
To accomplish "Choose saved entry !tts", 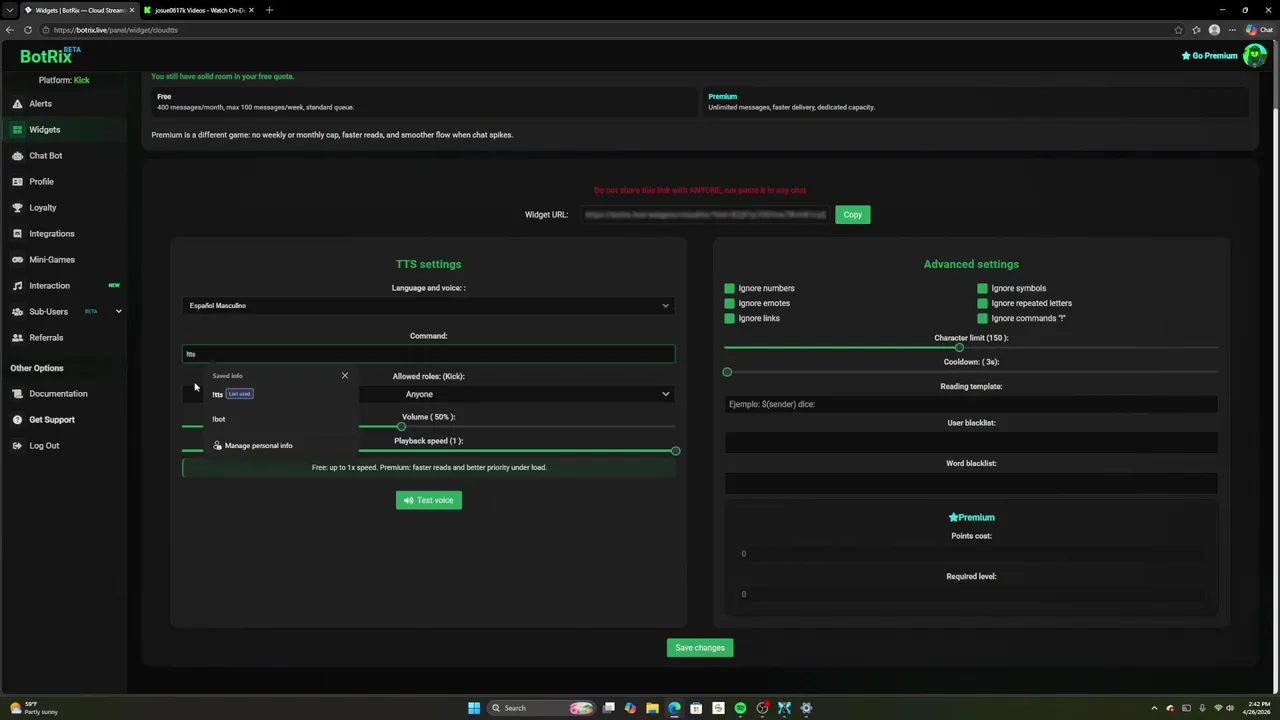I will coord(281,394).
